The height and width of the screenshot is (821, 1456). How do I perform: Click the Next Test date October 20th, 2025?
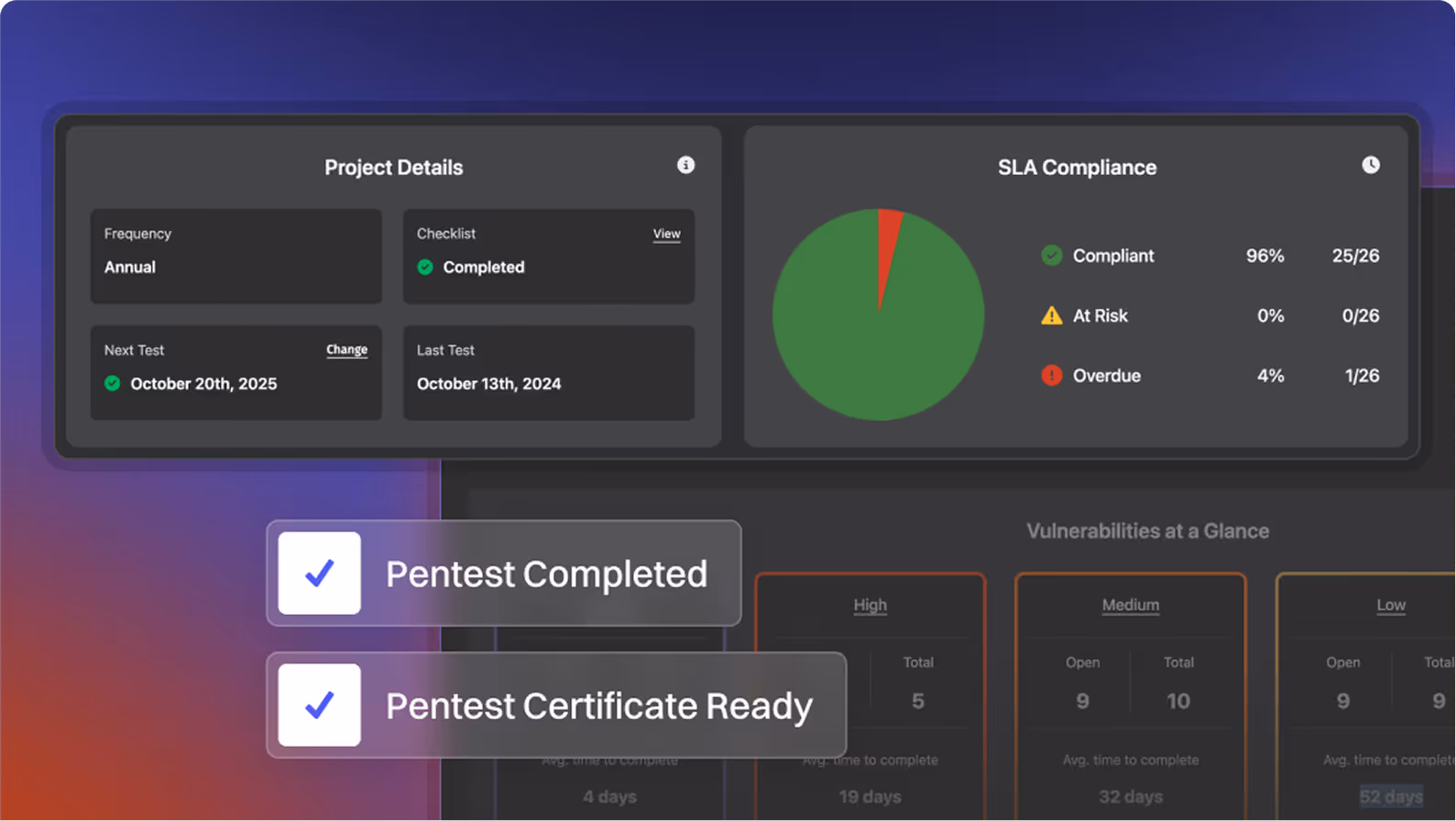(203, 384)
